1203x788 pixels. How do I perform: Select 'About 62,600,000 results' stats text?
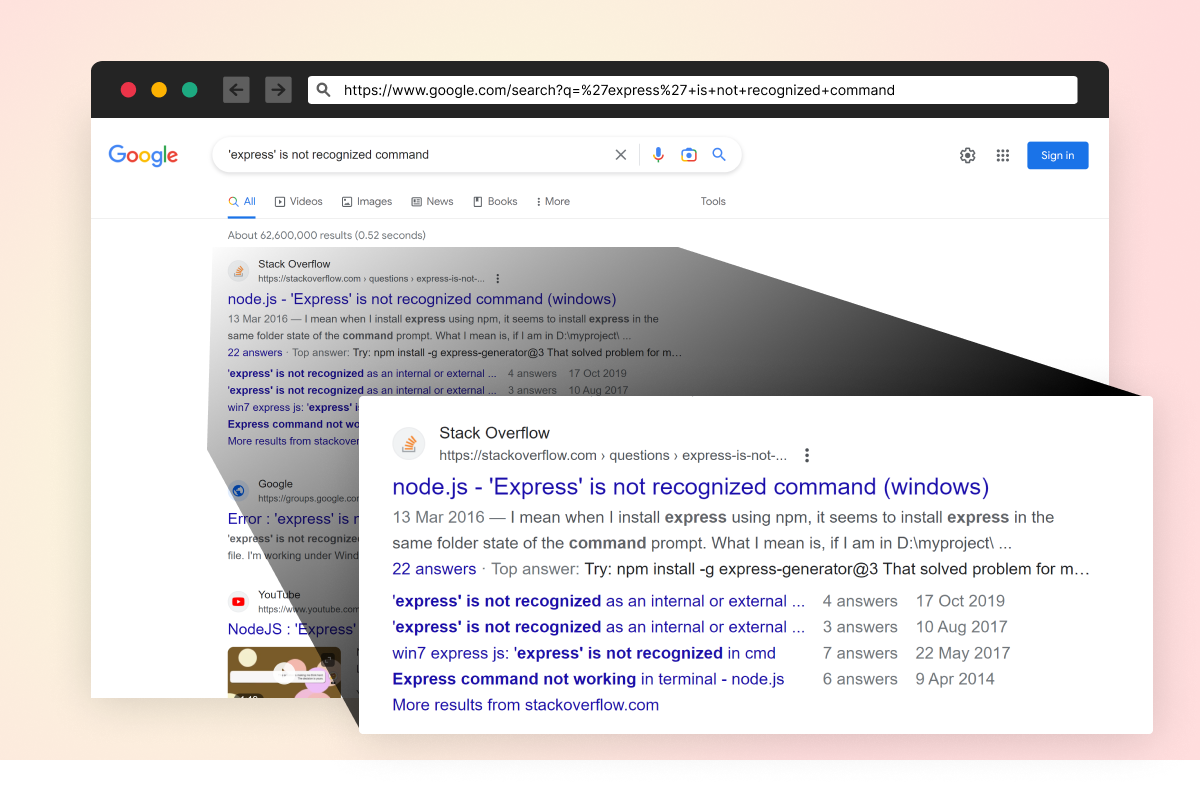click(327, 235)
